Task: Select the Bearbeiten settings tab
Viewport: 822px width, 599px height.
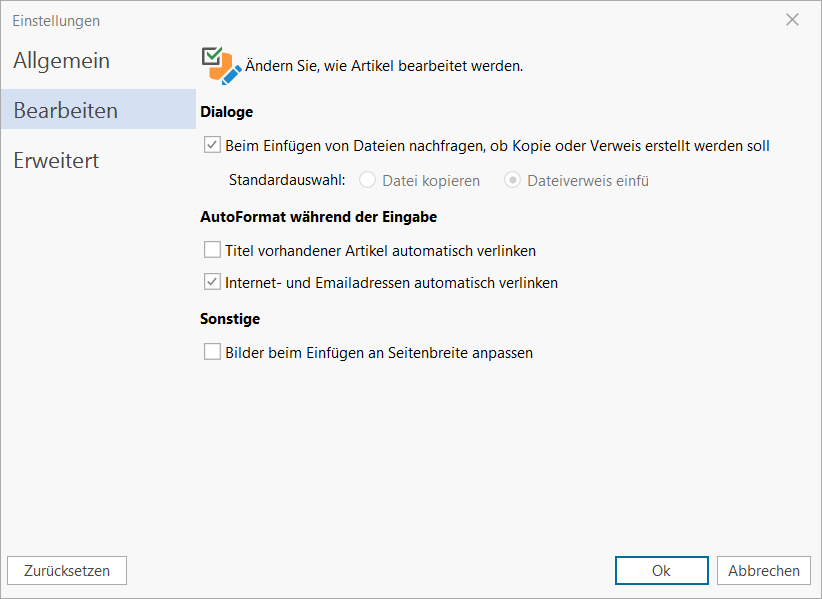Action: pyautogui.click(x=66, y=110)
